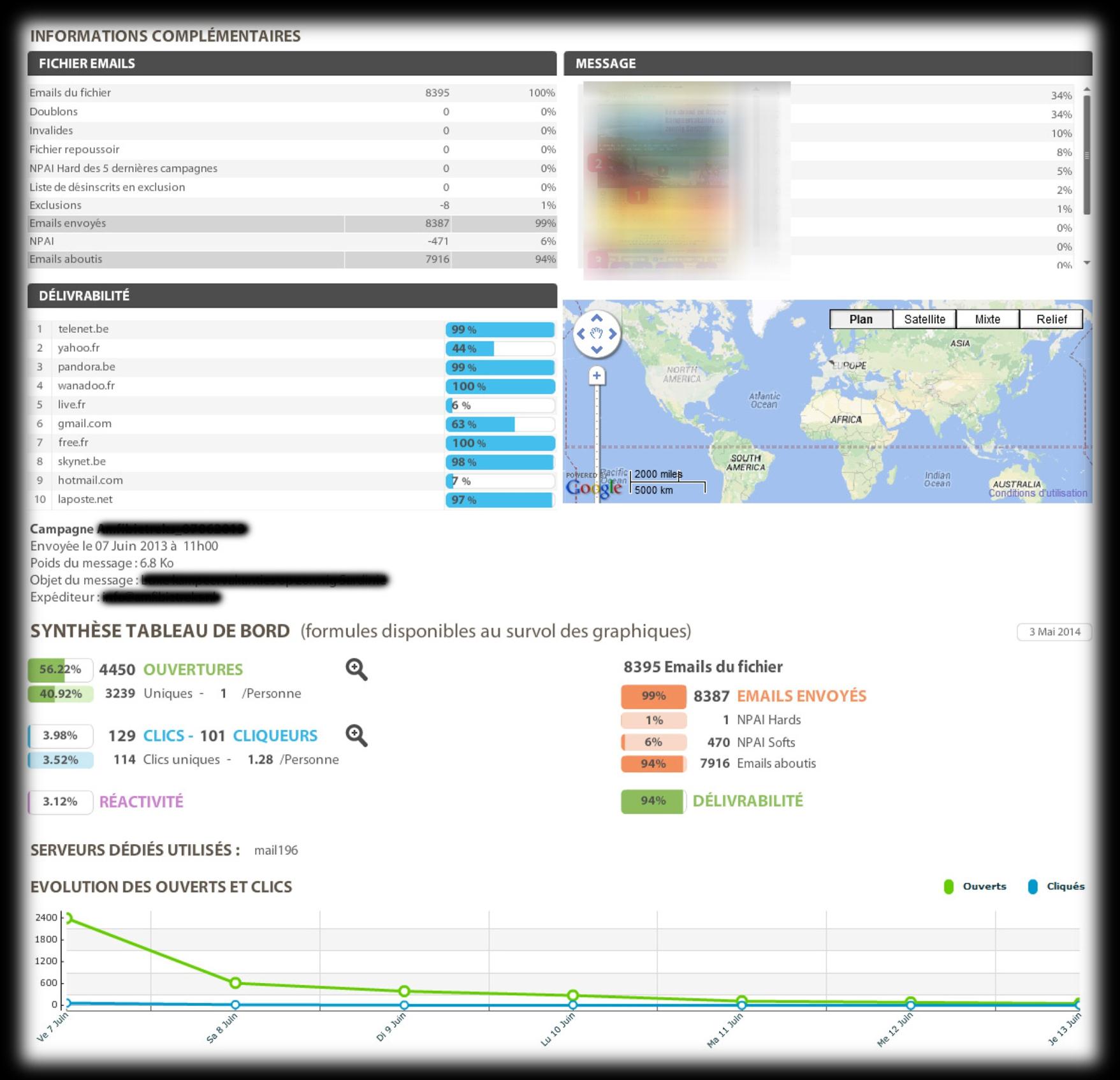This screenshot has width=1120, height=1080.
Task: Switch map to Relief view
Action: coord(1051,319)
